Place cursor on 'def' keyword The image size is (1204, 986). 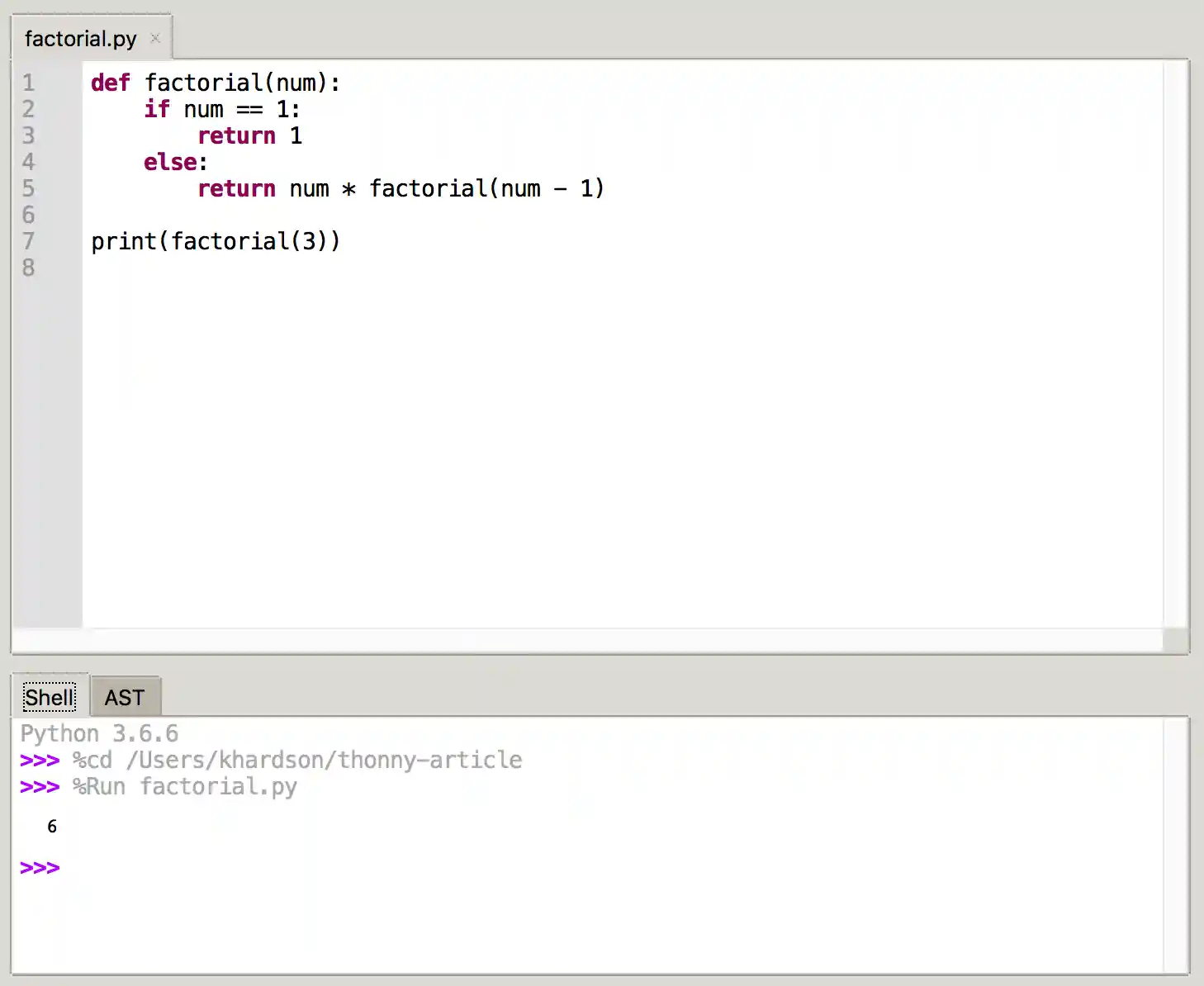[x=111, y=83]
